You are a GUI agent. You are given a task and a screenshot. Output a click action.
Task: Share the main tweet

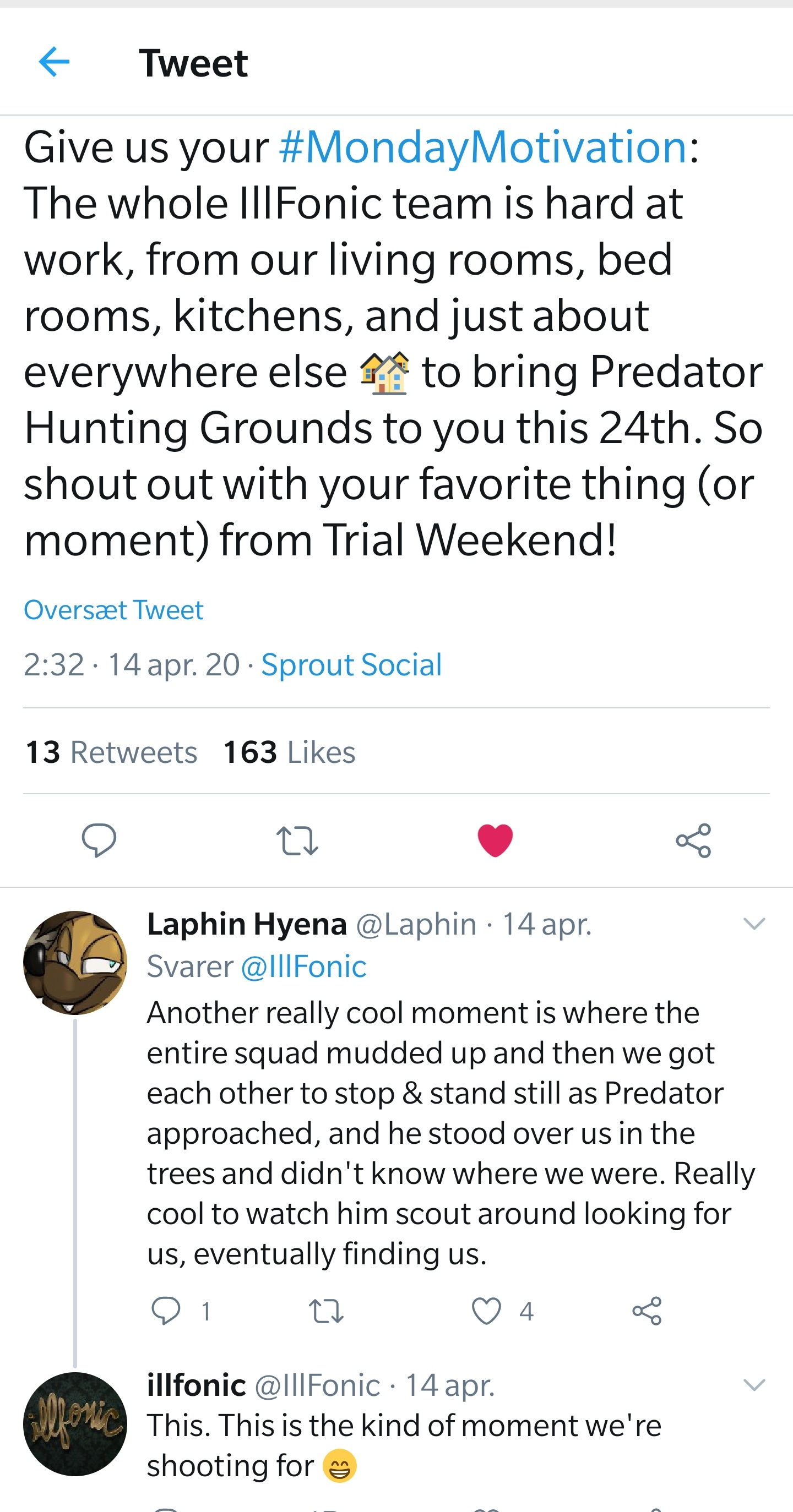[x=694, y=840]
